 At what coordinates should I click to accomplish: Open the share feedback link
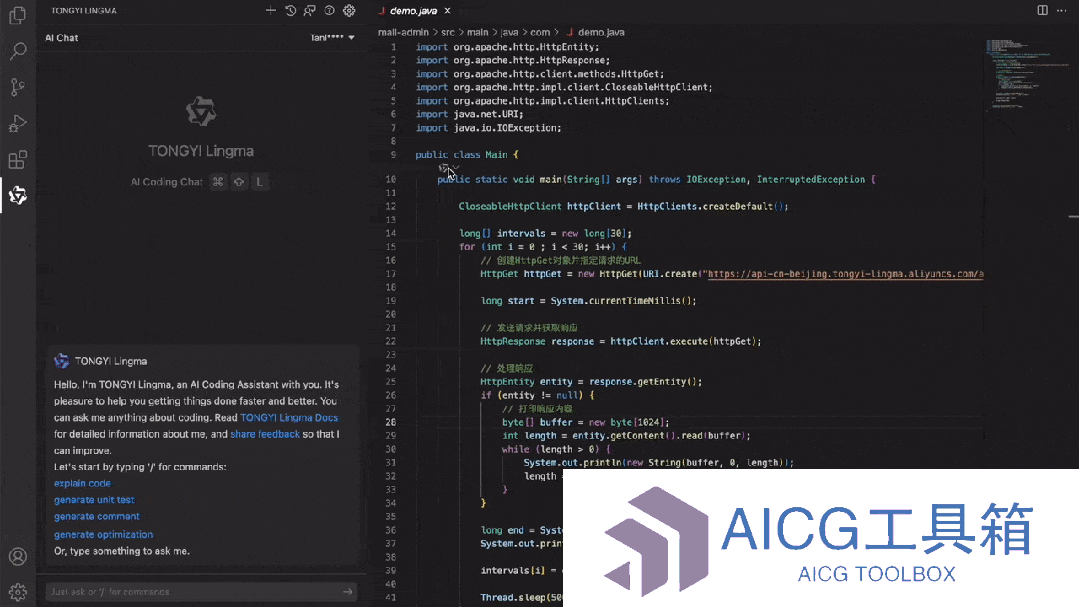(265, 434)
